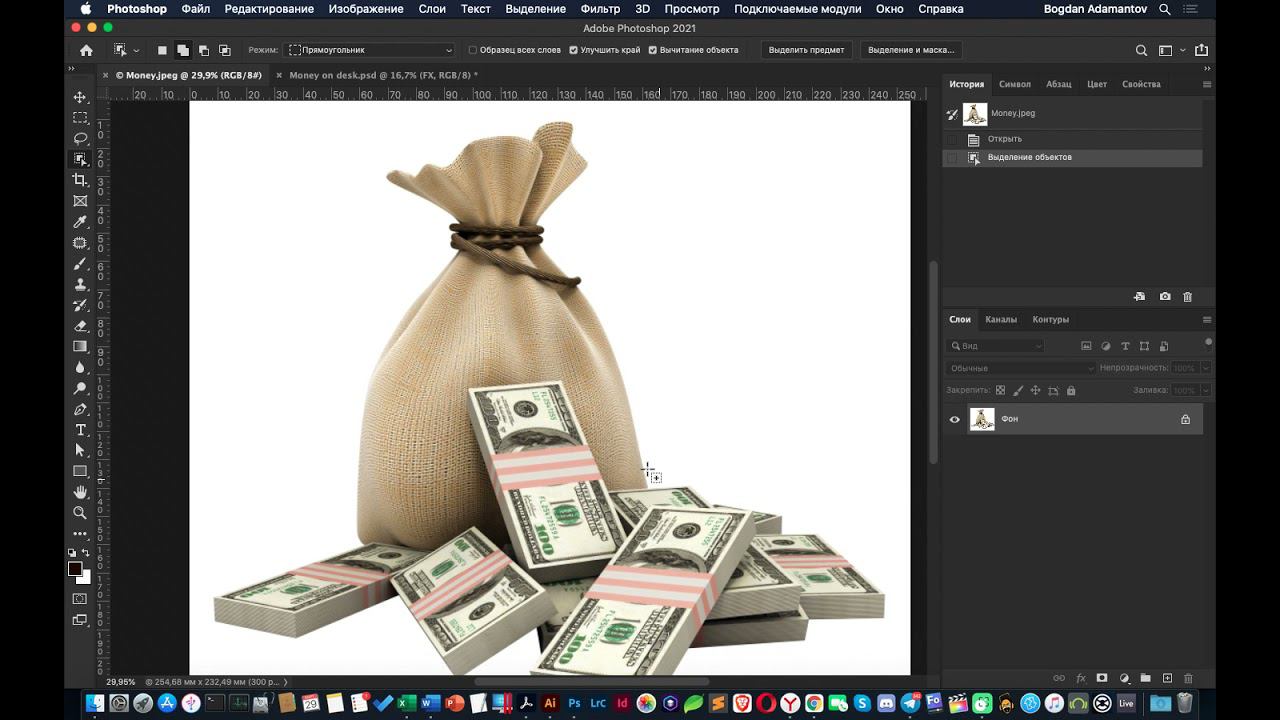The height and width of the screenshot is (720, 1280).
Task: Toggle Quick Mask mode
Action: pyautogui.click(x=80, y=599)
